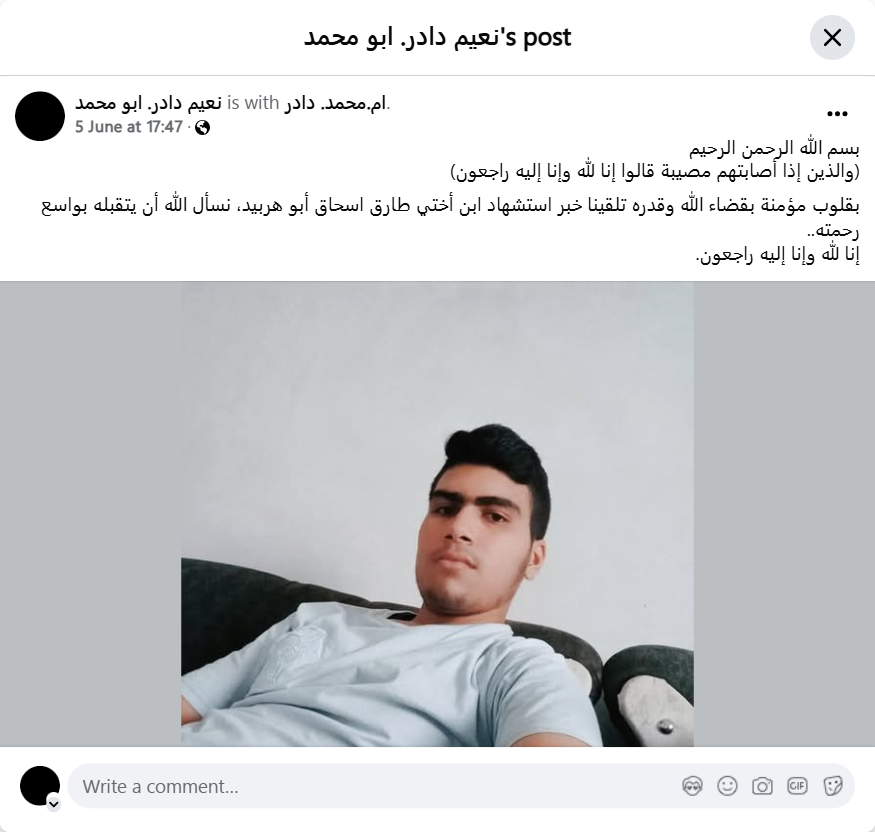Click the post's Arabic body text

point(450,217)
